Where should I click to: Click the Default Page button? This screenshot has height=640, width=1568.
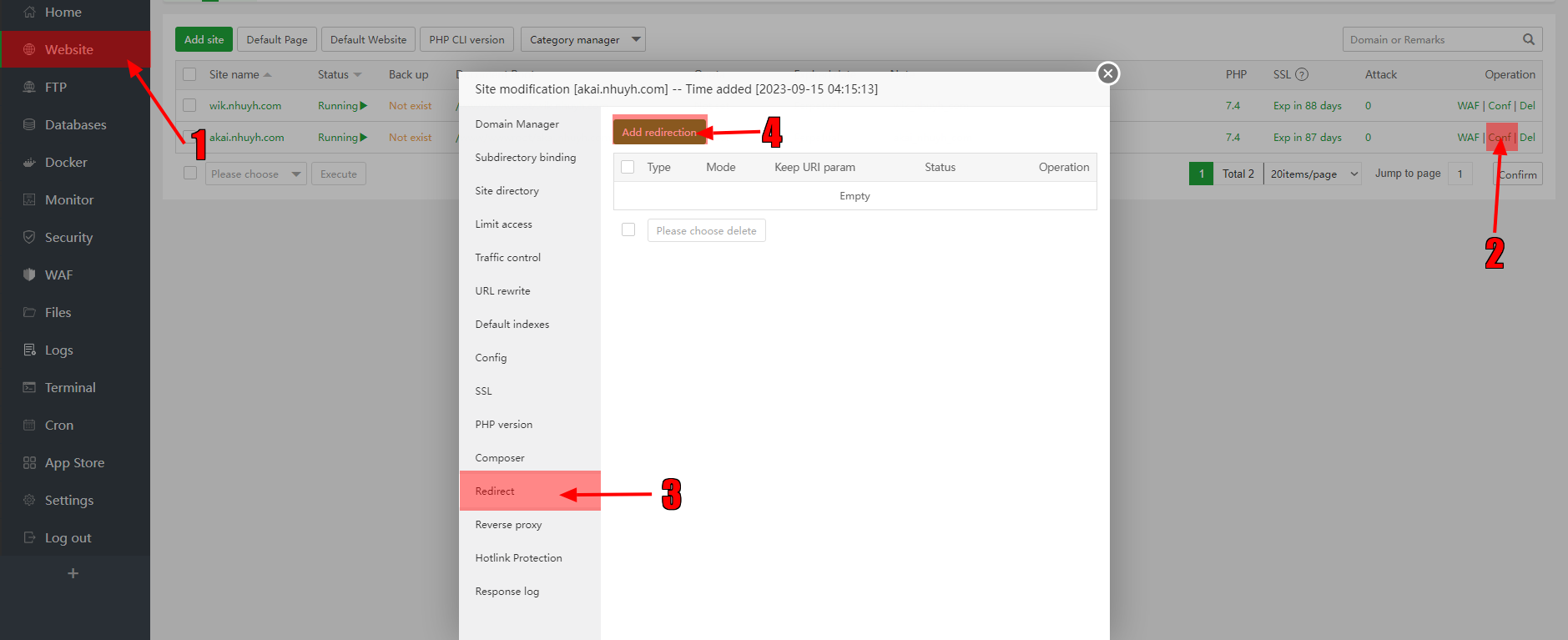coord(277,39)
